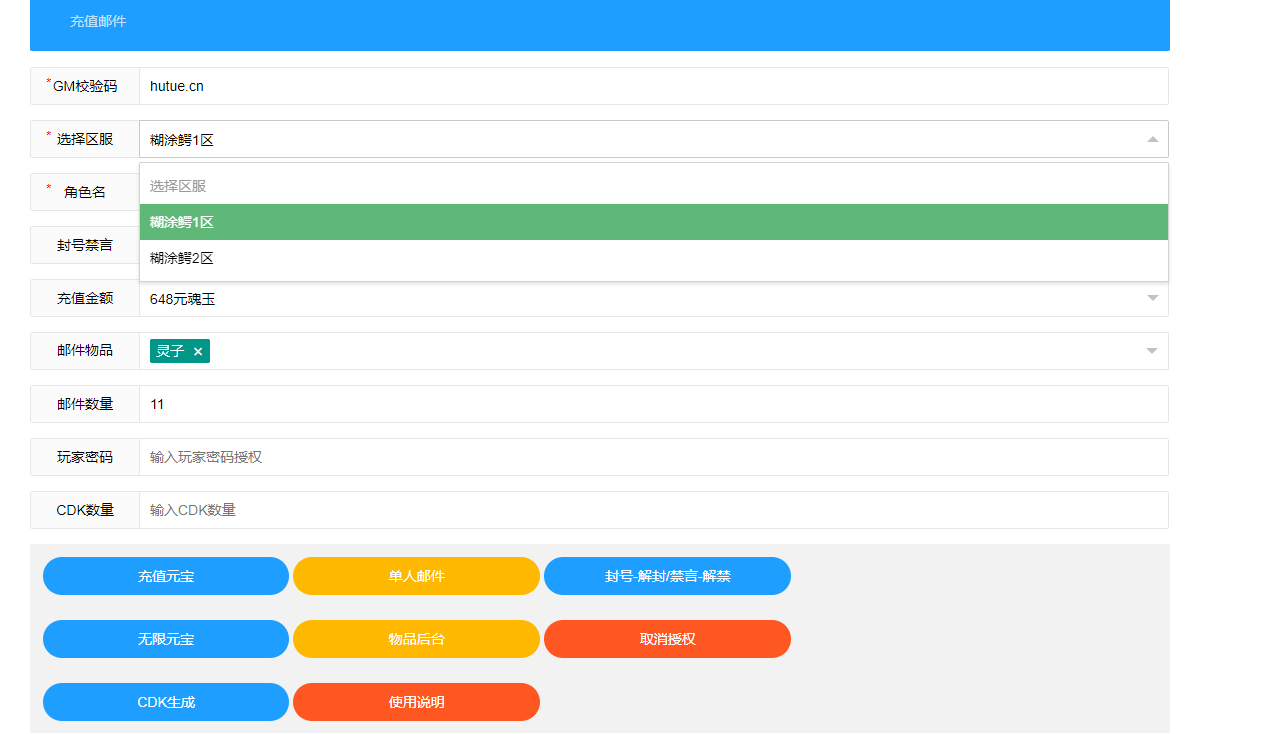Image resolution: width=1273 pixels, height=734 pixels.
Task: Click the 邮件数量 field label
Action: pos(85,404)
